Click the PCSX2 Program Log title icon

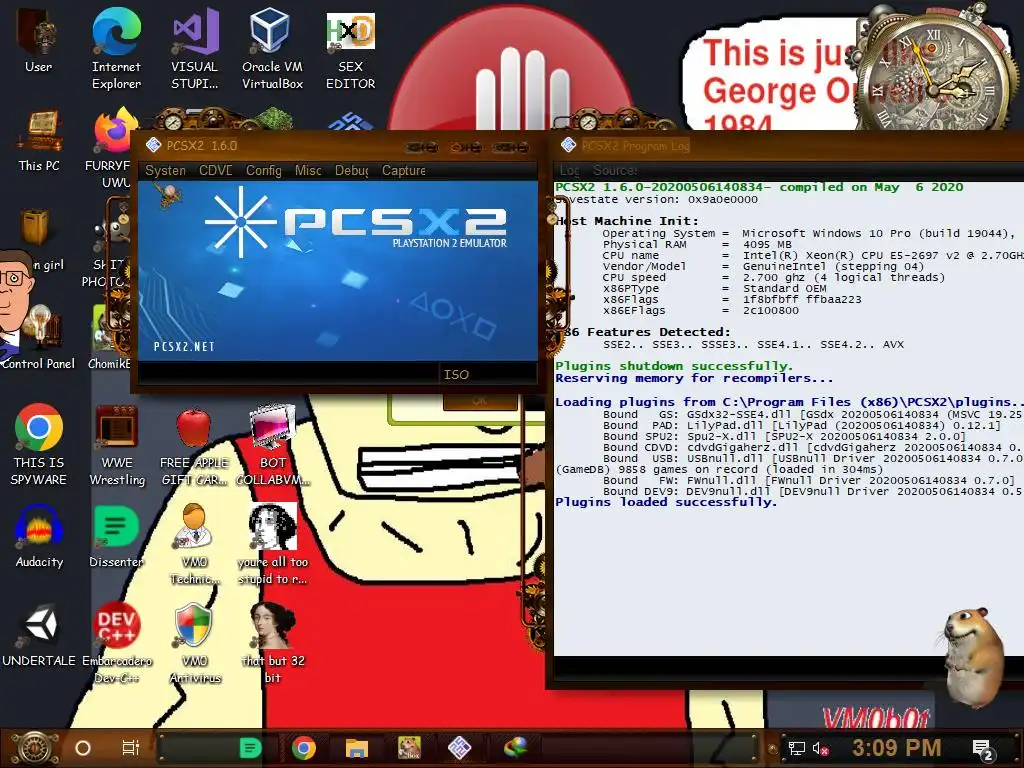click(568, 145)
